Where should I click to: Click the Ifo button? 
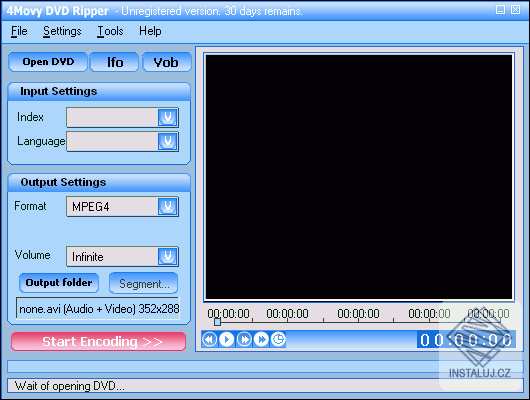coord(115,62)
